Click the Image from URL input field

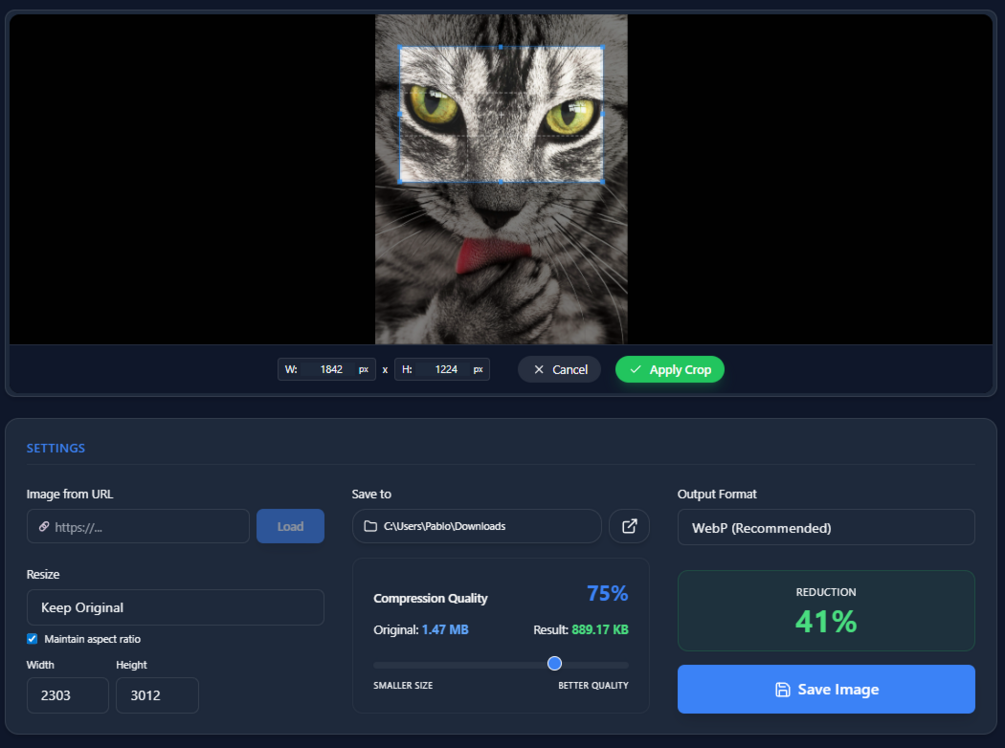(x=138, y=526)
